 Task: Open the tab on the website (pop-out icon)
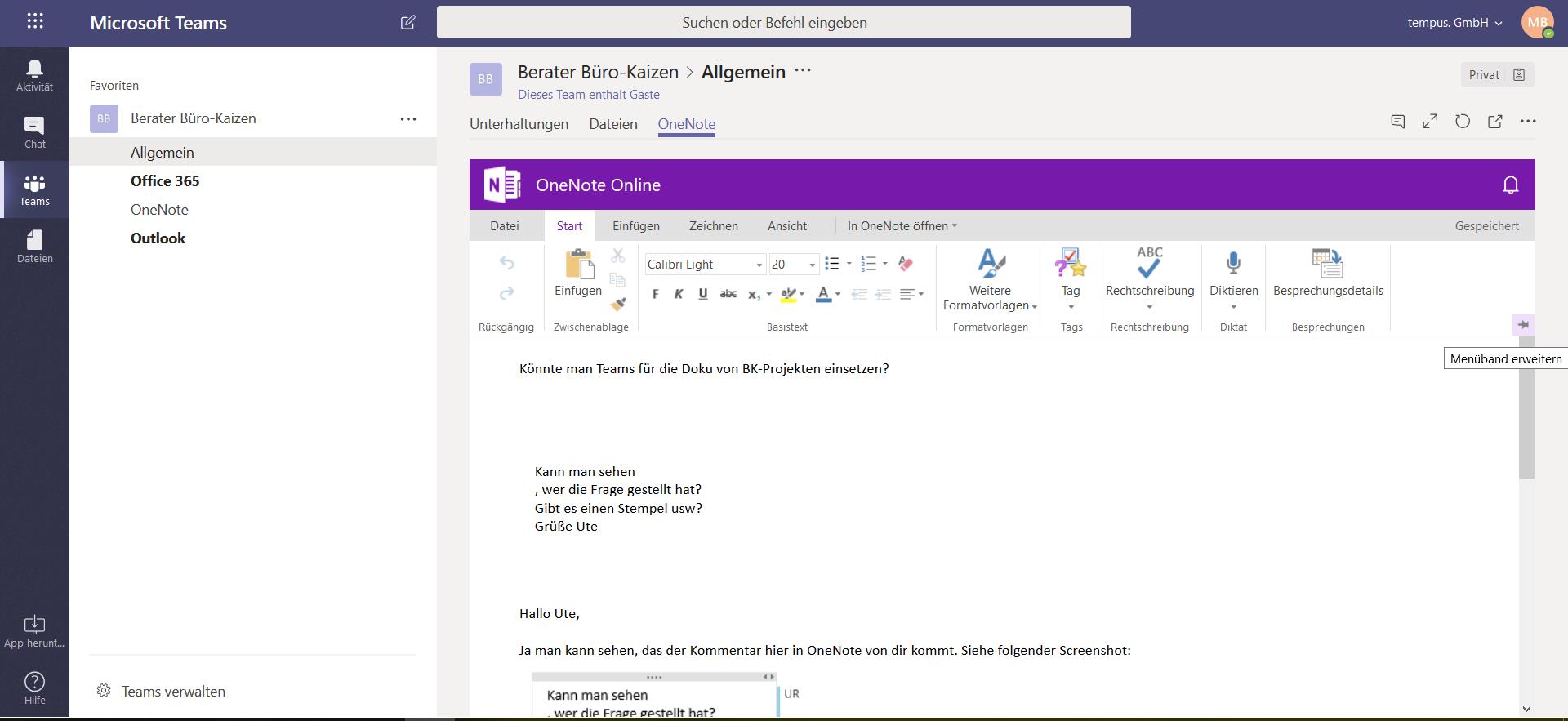point(1495,122)
